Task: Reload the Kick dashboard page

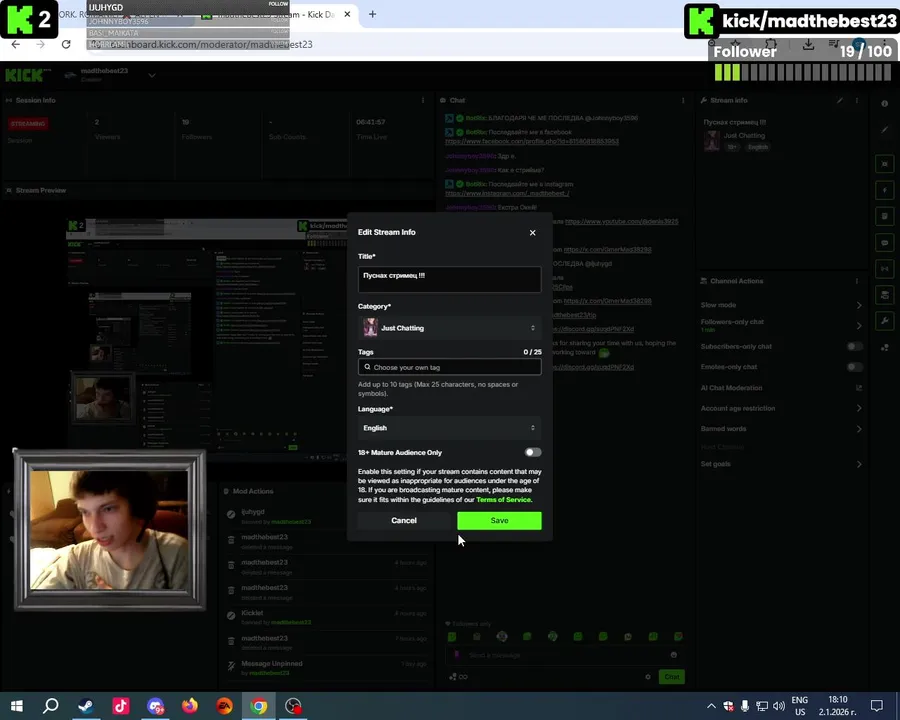Action: pos(66,44)
